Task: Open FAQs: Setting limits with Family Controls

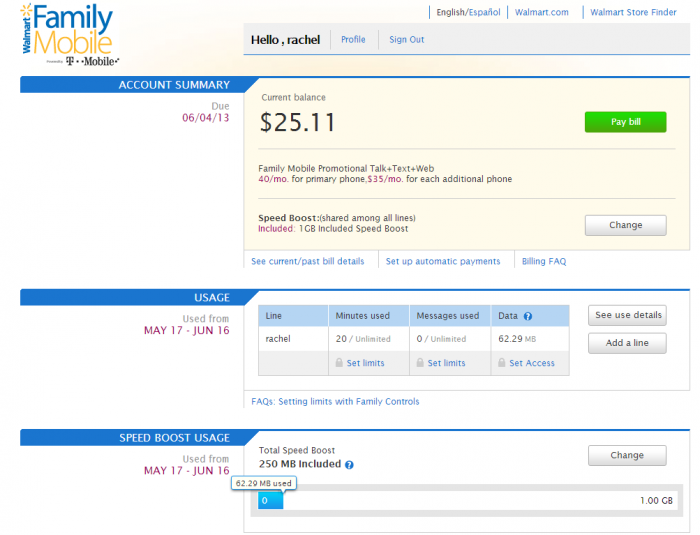Action: [x=335, y=401]
